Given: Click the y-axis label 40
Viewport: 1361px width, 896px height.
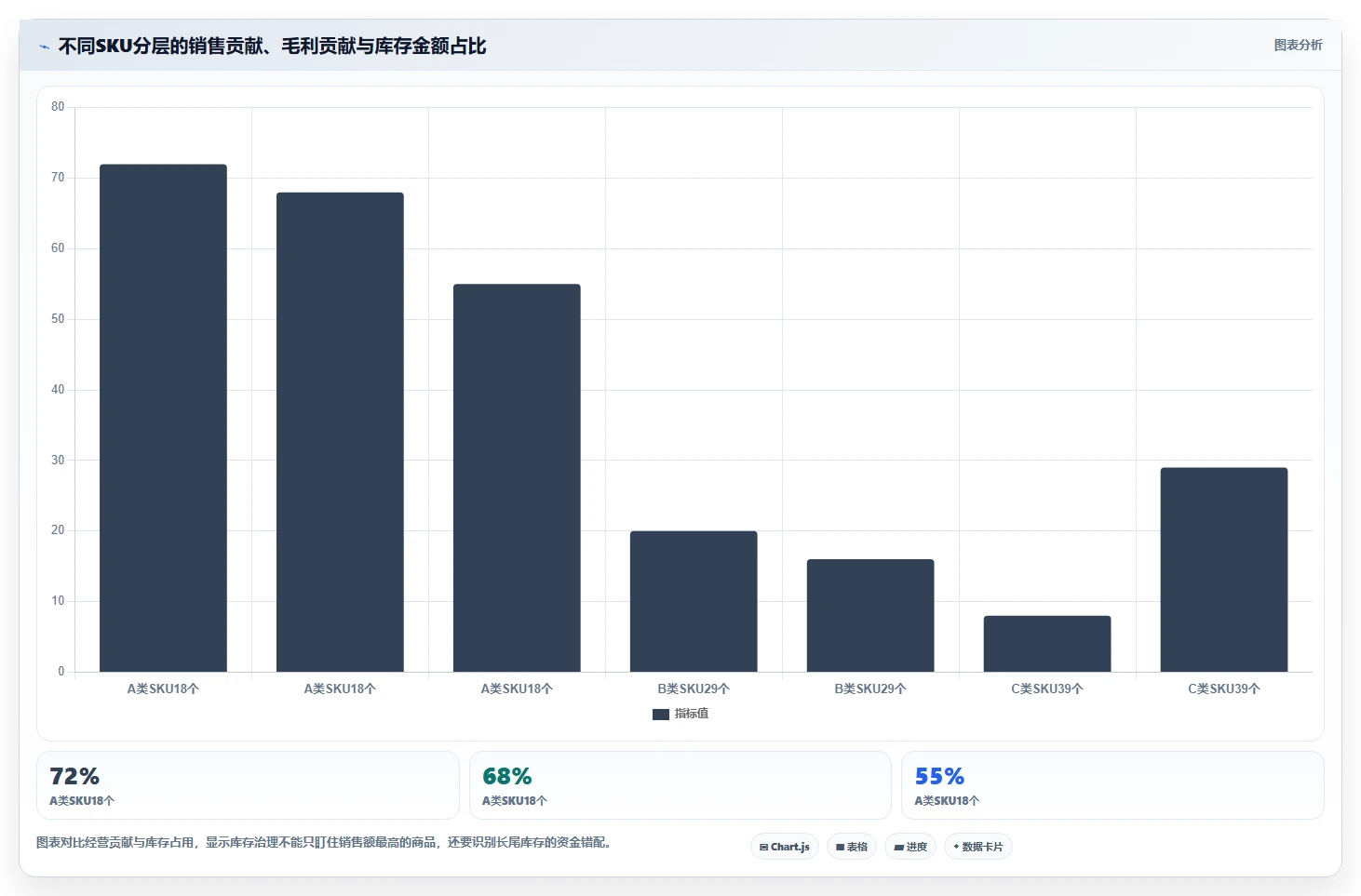Looking at the screenshot, I should [x=58, y=390].
